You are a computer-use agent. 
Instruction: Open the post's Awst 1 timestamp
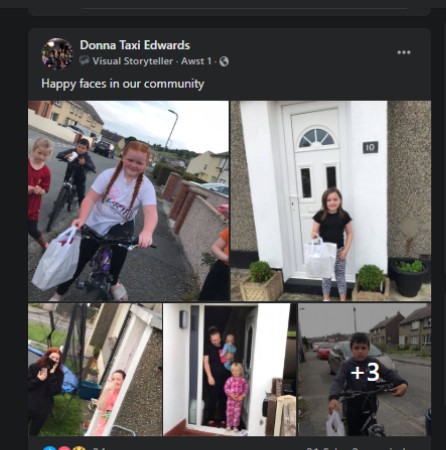(x=196, y=61)
